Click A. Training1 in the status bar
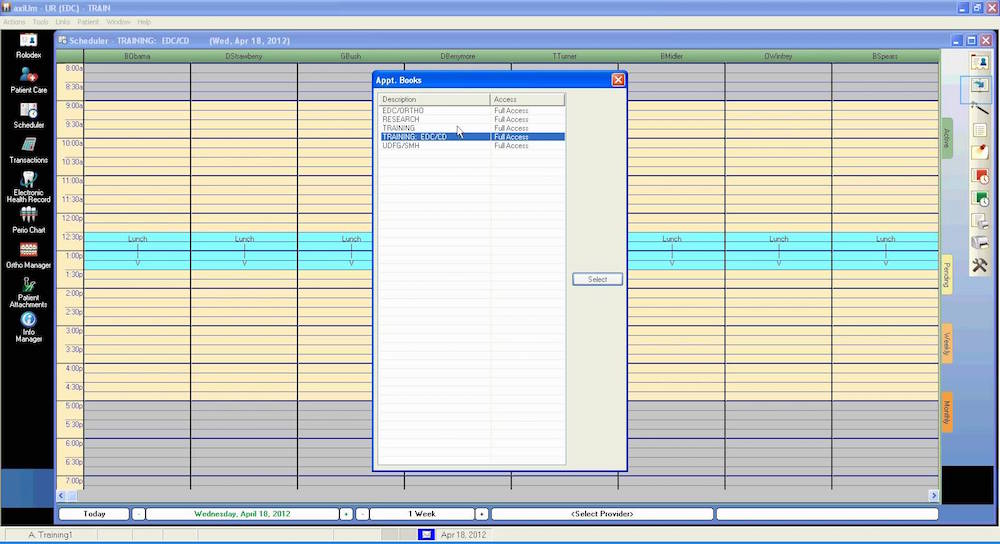The width and height of the screenshot is (1000, 544). (50, 534)
